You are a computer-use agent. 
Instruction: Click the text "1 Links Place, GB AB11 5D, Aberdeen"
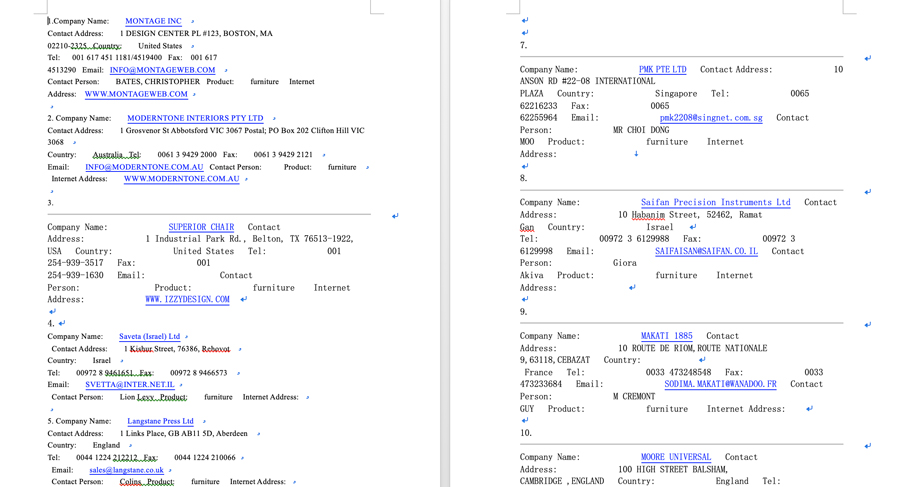184,434
